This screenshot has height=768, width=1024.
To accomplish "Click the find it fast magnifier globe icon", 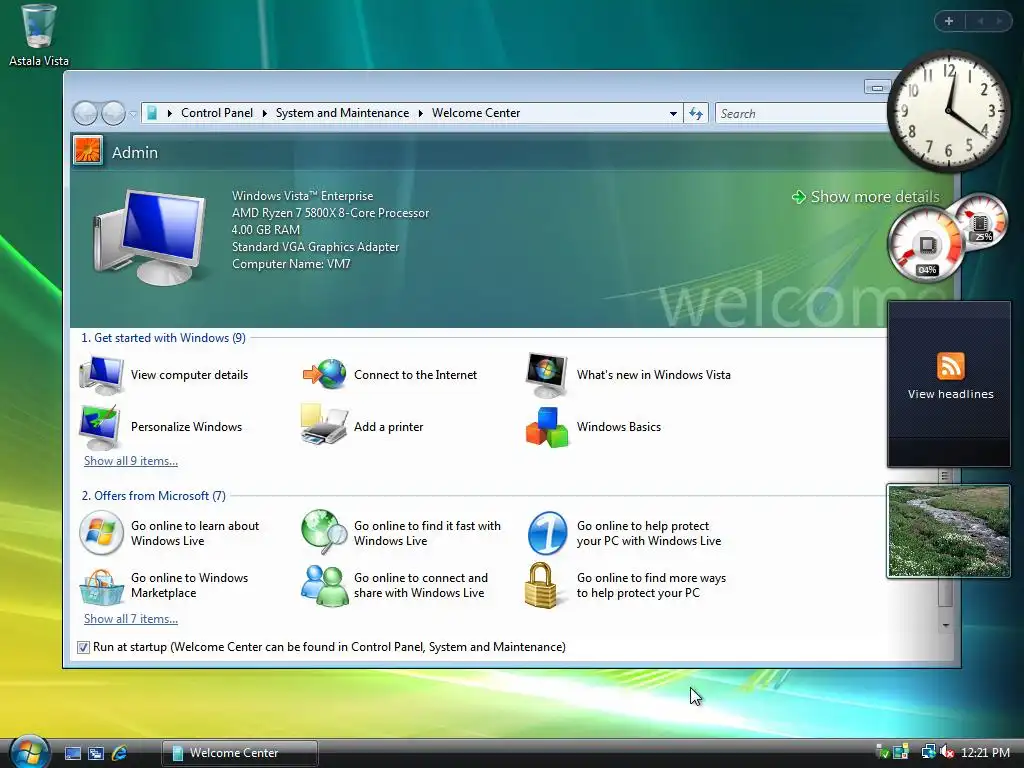I will 324,532.
